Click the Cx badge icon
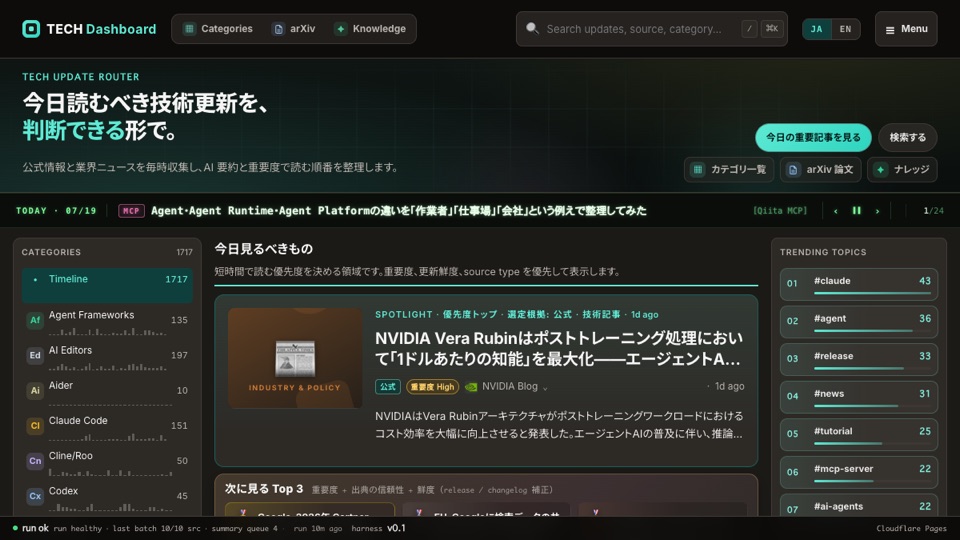The width and height of the screenshot is (960, 540). (x=35, y=497)
